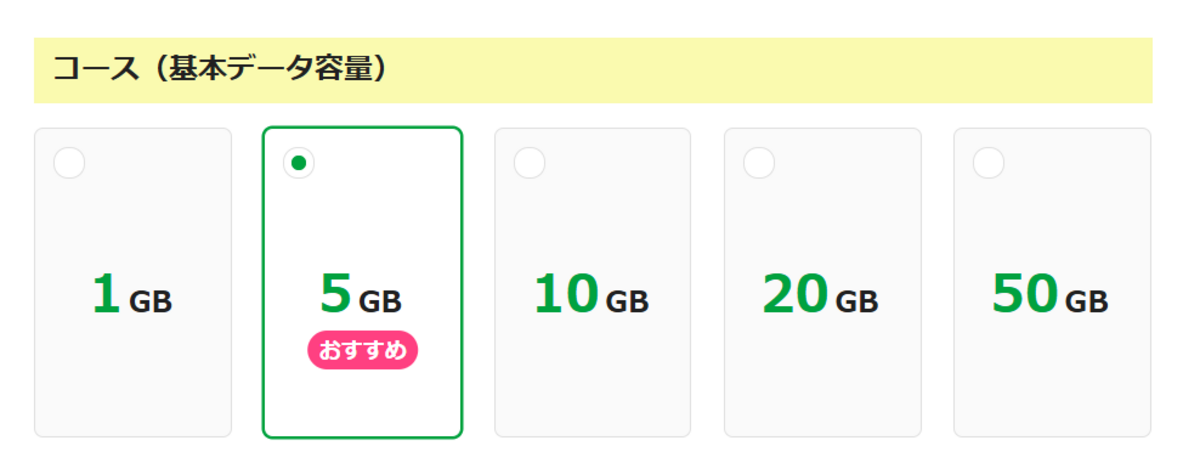Choose the 10GB course card

click(592, 282)
